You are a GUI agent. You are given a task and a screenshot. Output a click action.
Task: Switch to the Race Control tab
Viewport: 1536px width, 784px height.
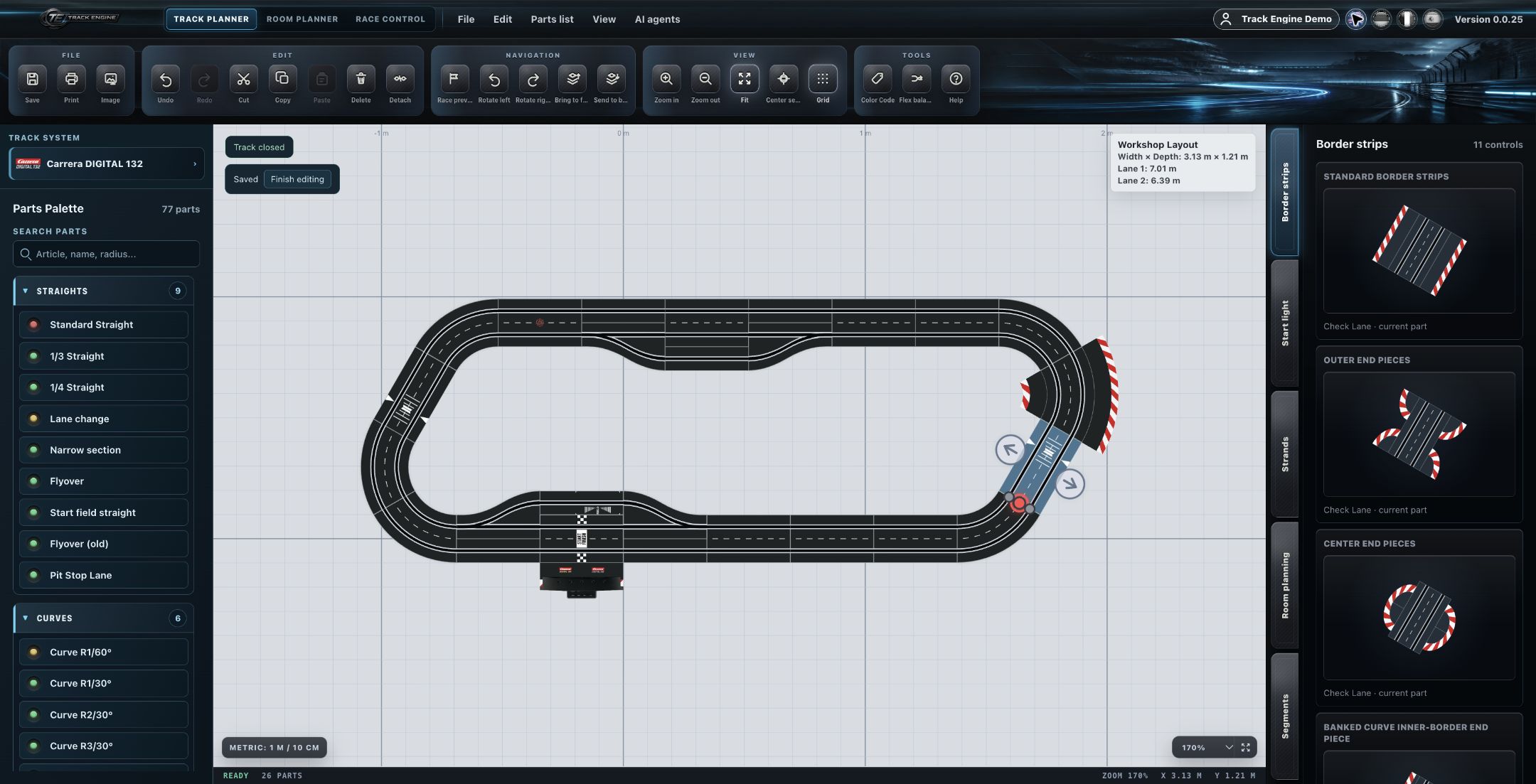point(390,19)
